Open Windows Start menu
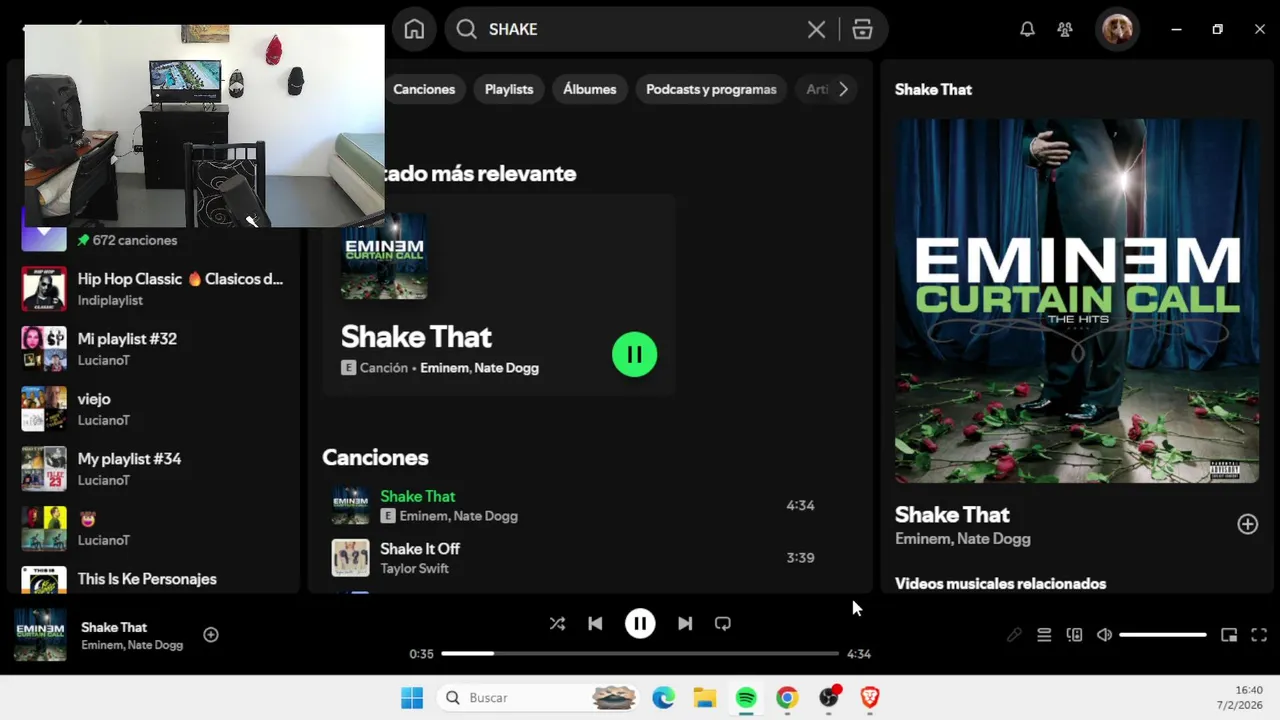This screenshot has width=1280, height=720. click(412, 698)
